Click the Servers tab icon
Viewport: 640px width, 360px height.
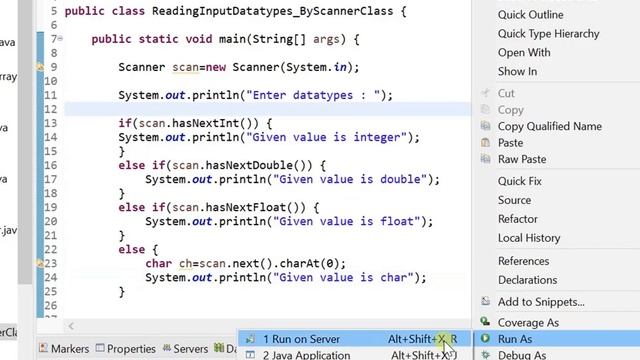(x=167, y=348)
